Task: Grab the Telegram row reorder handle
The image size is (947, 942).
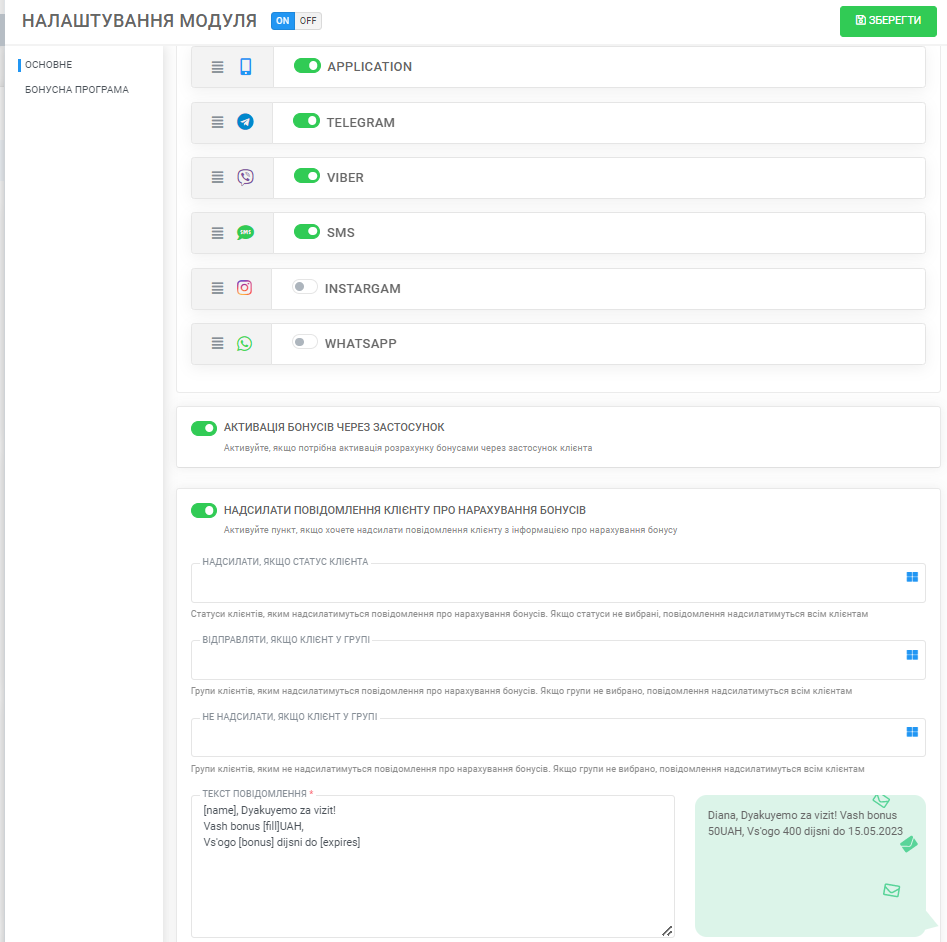Action: [x=217, y=122]
